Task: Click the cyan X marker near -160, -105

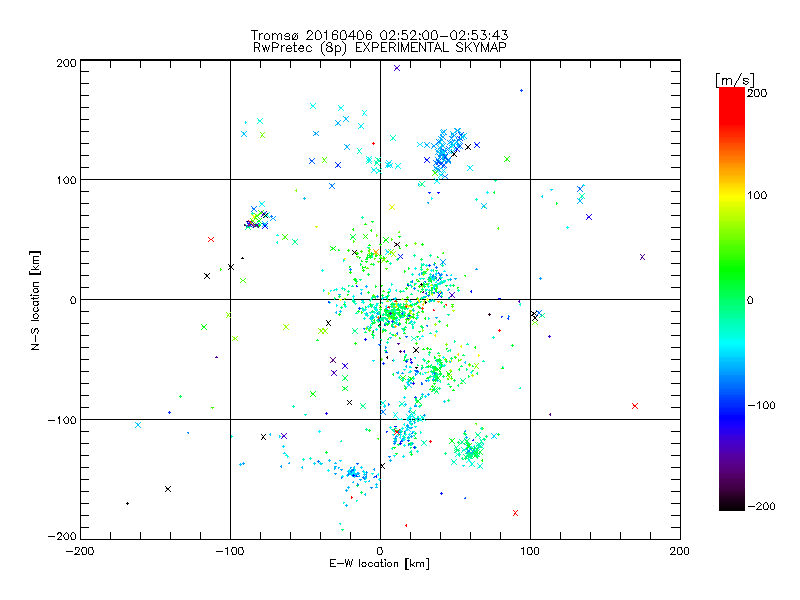Action: pyautogui.click(x=138, y=425)
